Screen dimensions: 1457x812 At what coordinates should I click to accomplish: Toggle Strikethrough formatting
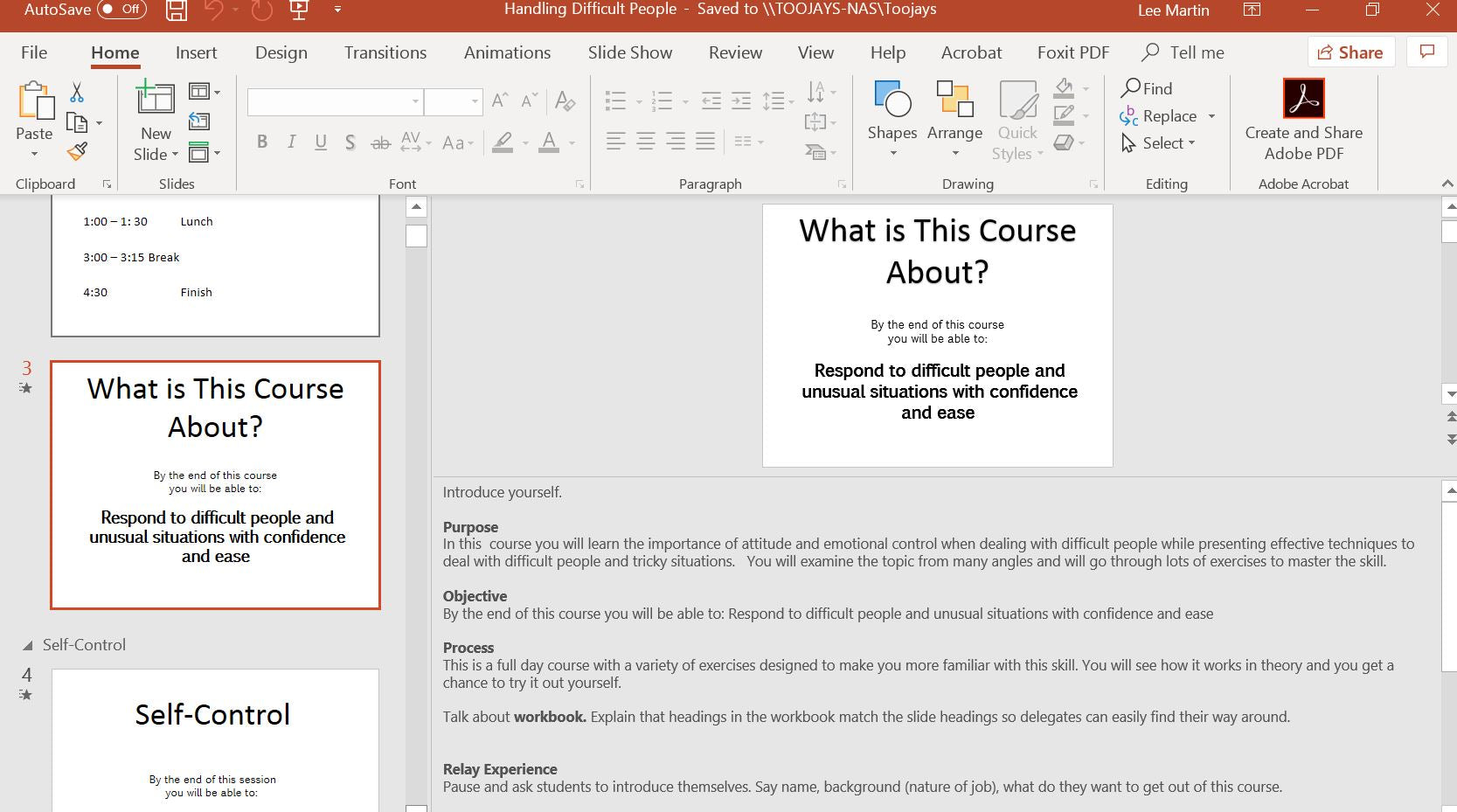coord(380,142)
